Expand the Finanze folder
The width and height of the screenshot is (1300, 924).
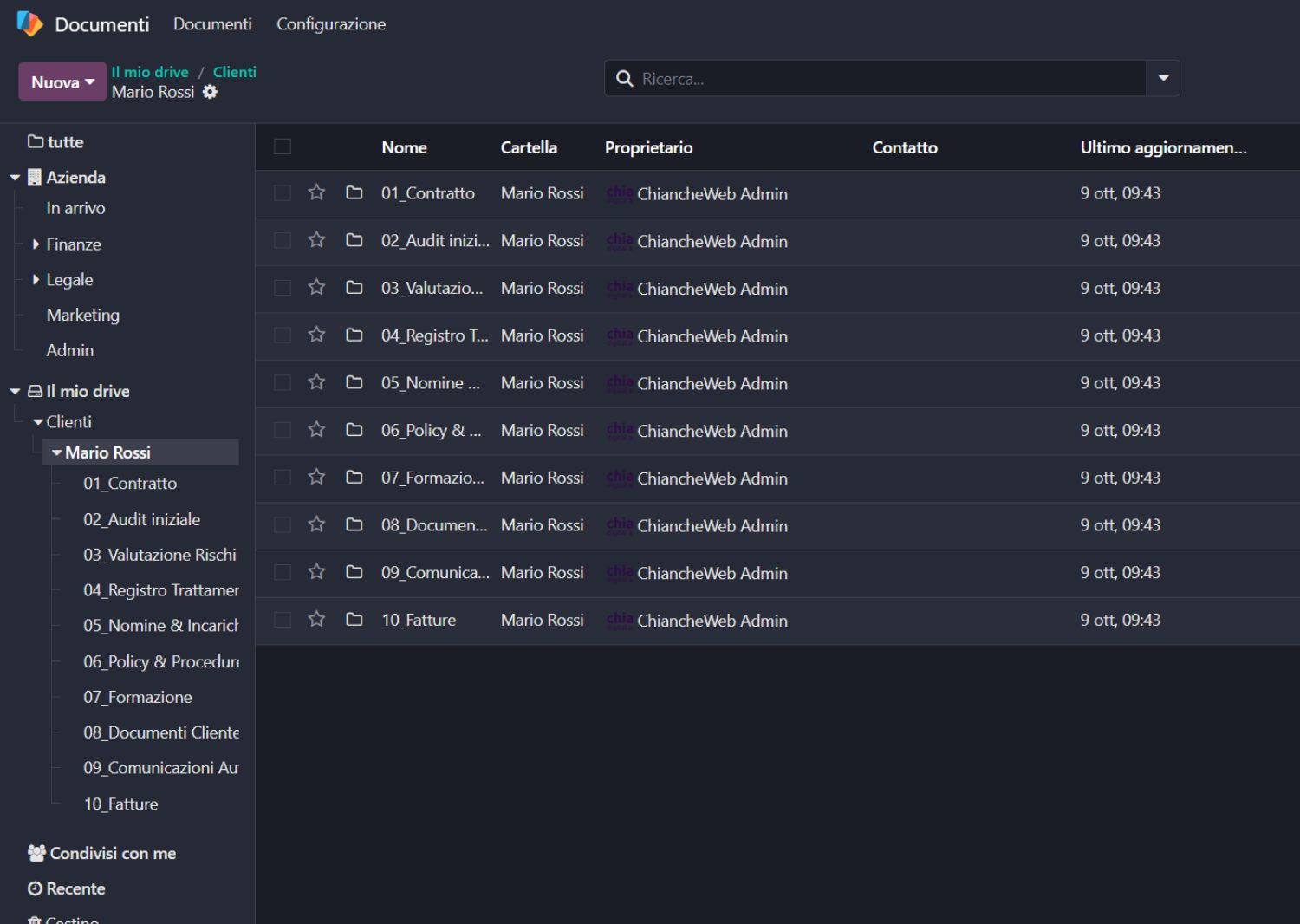36,244
